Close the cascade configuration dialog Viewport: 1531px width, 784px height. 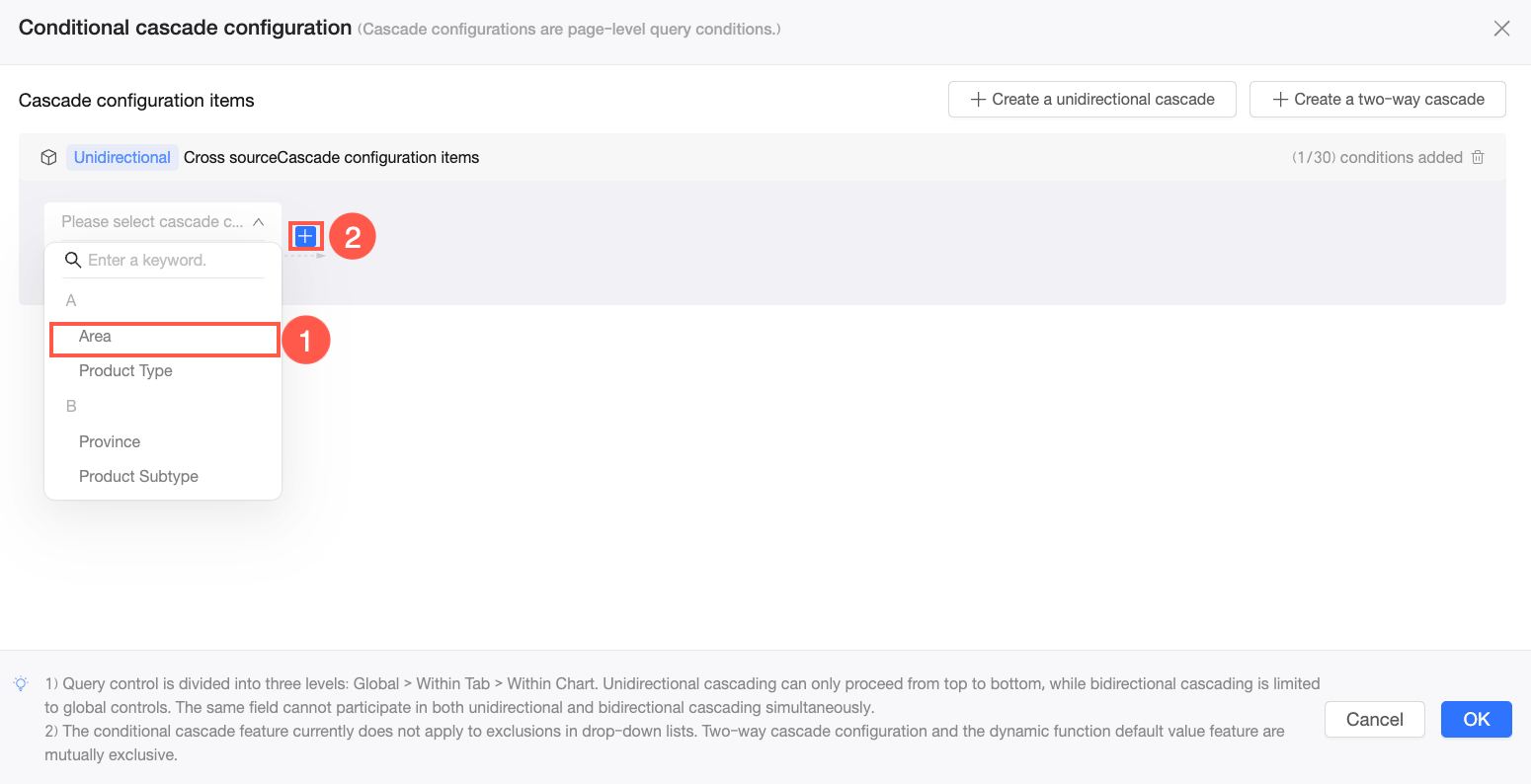1501,29
